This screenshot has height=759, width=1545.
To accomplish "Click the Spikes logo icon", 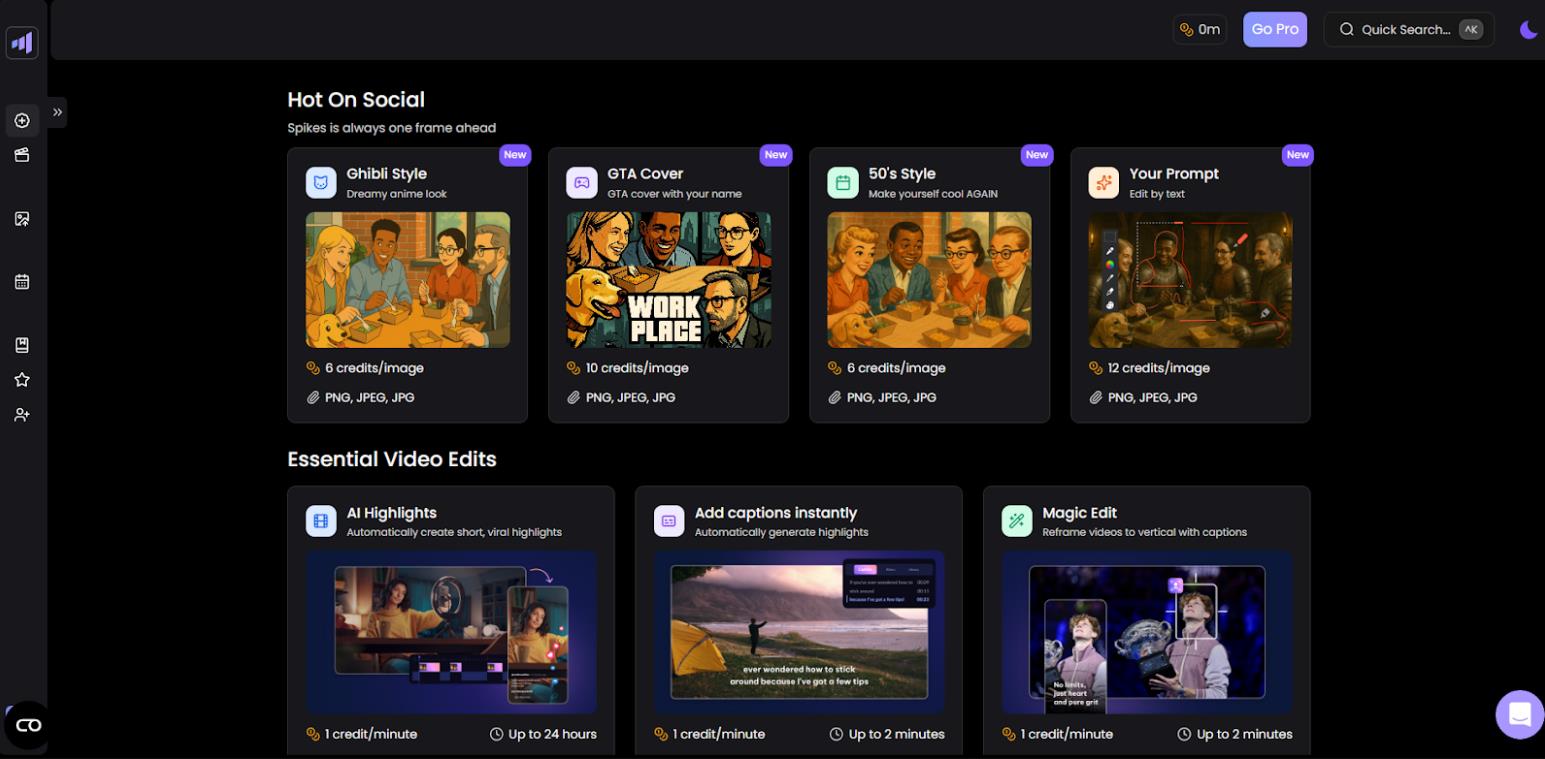I will [x=22, y=43].
